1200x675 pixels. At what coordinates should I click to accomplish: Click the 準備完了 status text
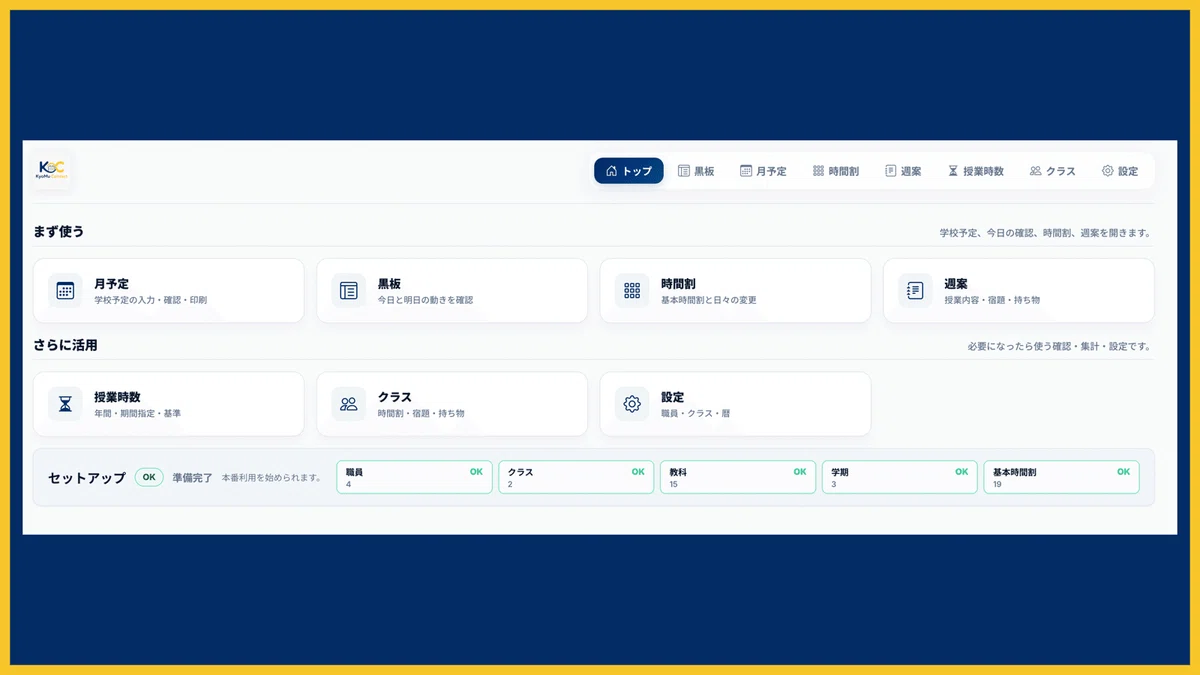(192, 478)
